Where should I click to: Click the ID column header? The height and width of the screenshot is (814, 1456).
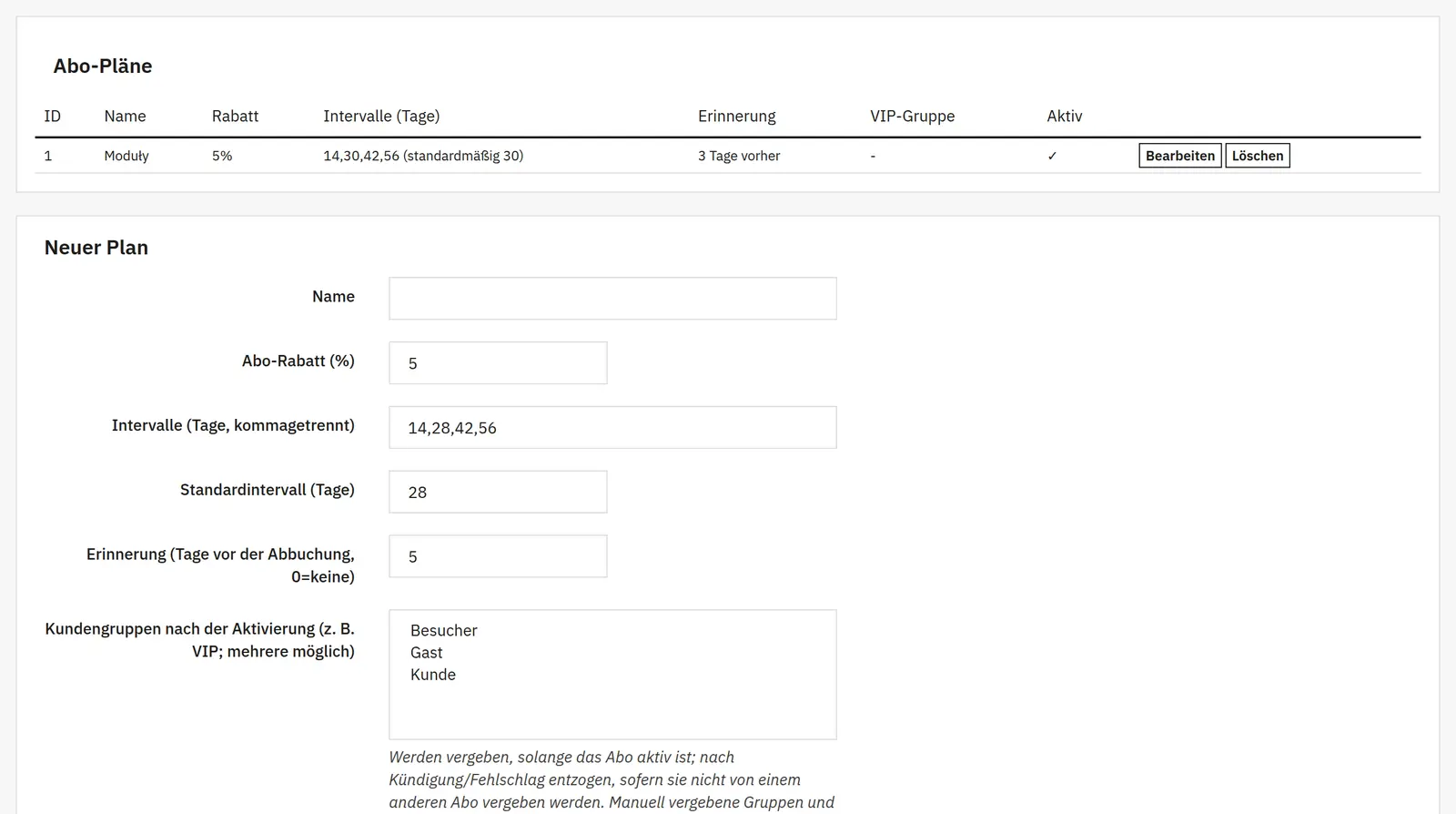point(53,117)
